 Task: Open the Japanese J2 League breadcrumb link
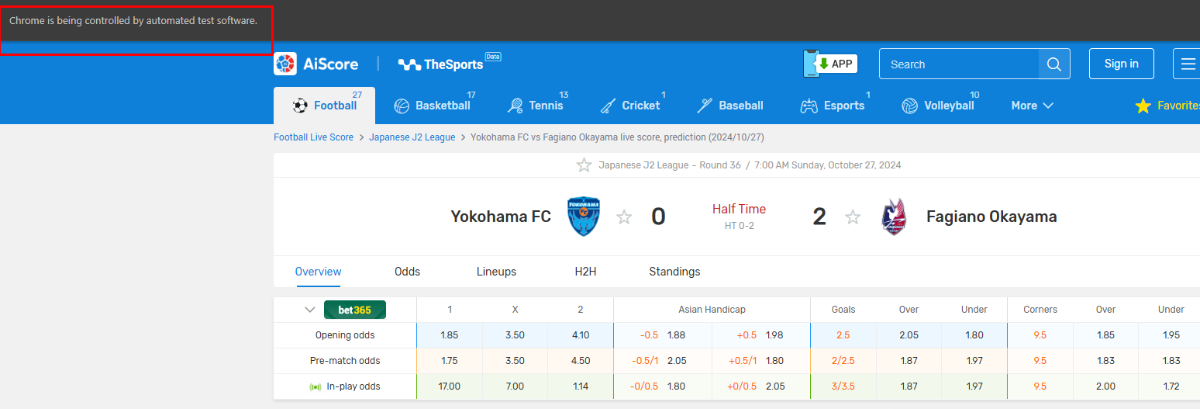point(412,137)
